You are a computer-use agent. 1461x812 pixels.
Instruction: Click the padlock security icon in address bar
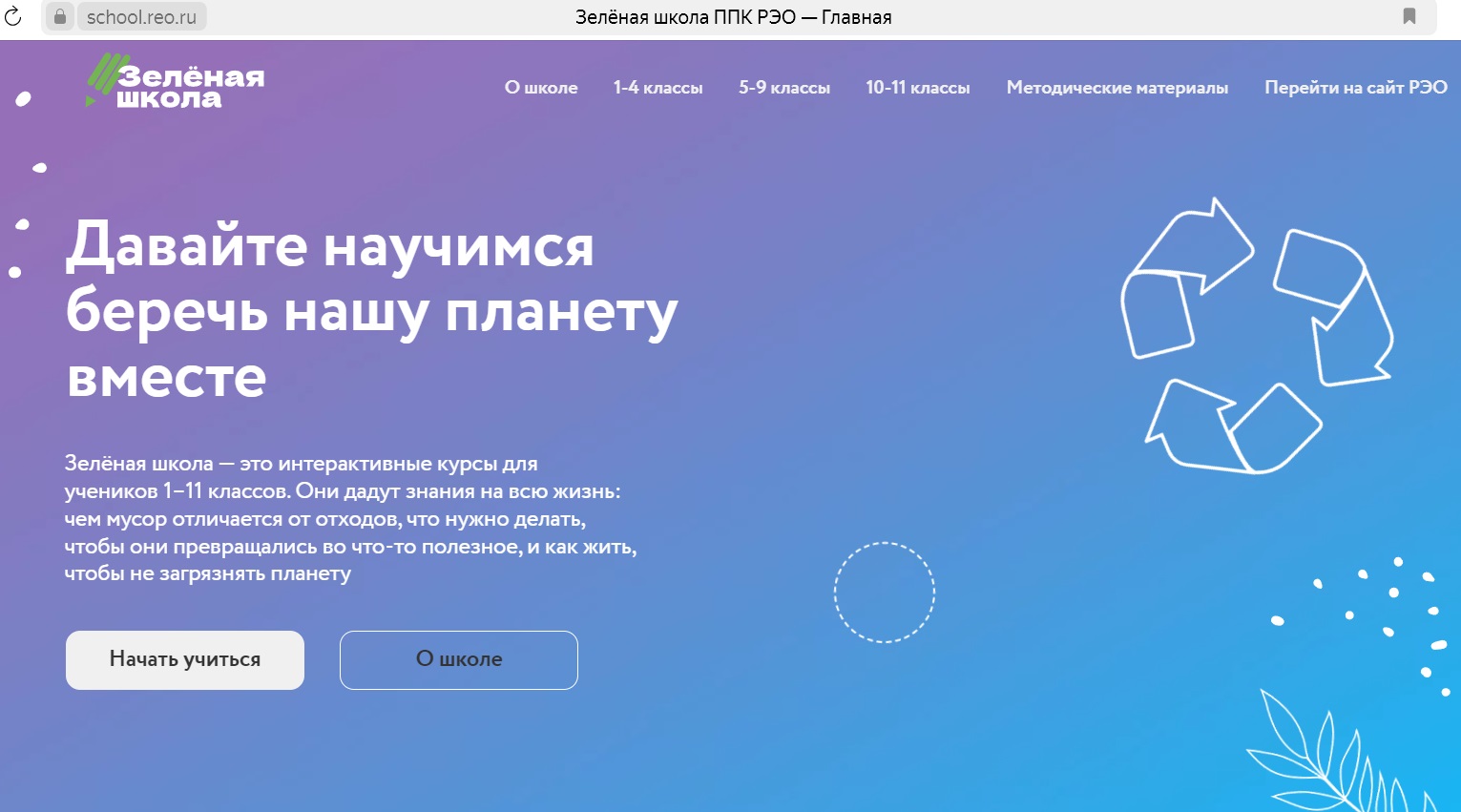[x=61, y=16]
